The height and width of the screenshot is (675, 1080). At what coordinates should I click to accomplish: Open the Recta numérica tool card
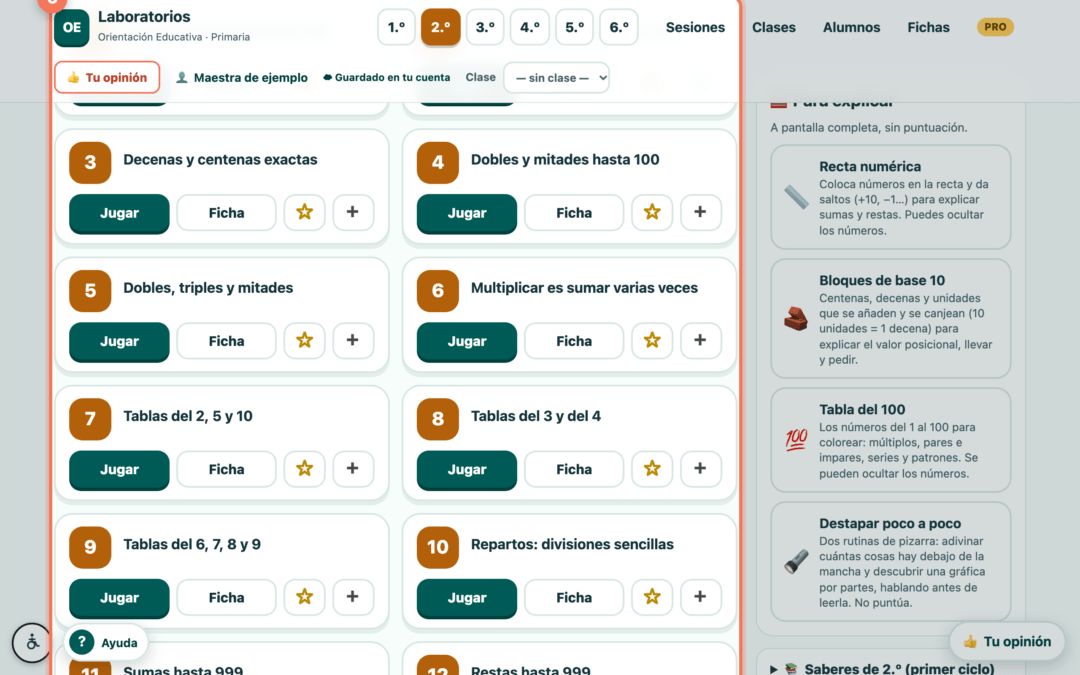891,197
